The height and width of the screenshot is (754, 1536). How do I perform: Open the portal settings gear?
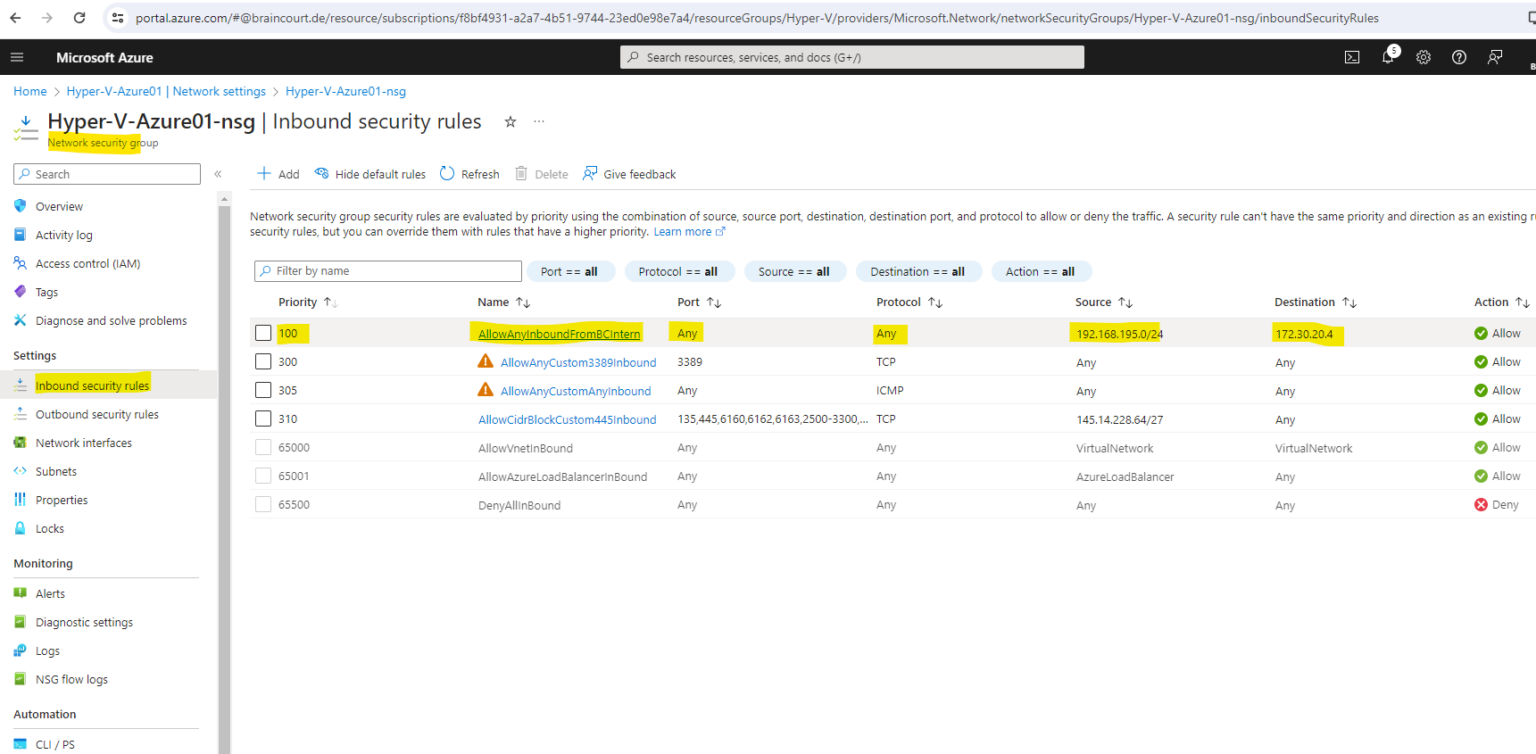(x=1423, y=57)
